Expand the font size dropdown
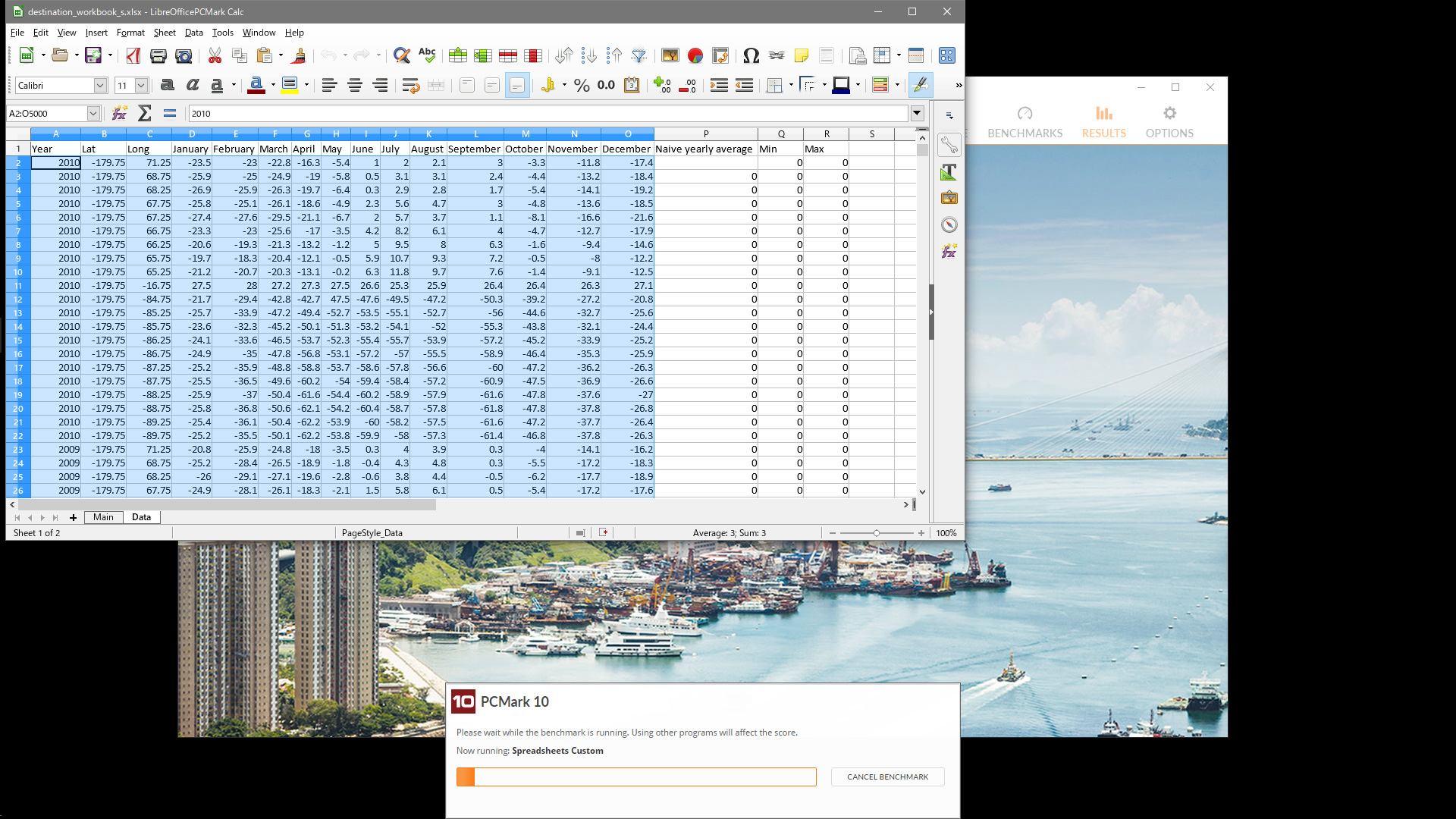 141,86
